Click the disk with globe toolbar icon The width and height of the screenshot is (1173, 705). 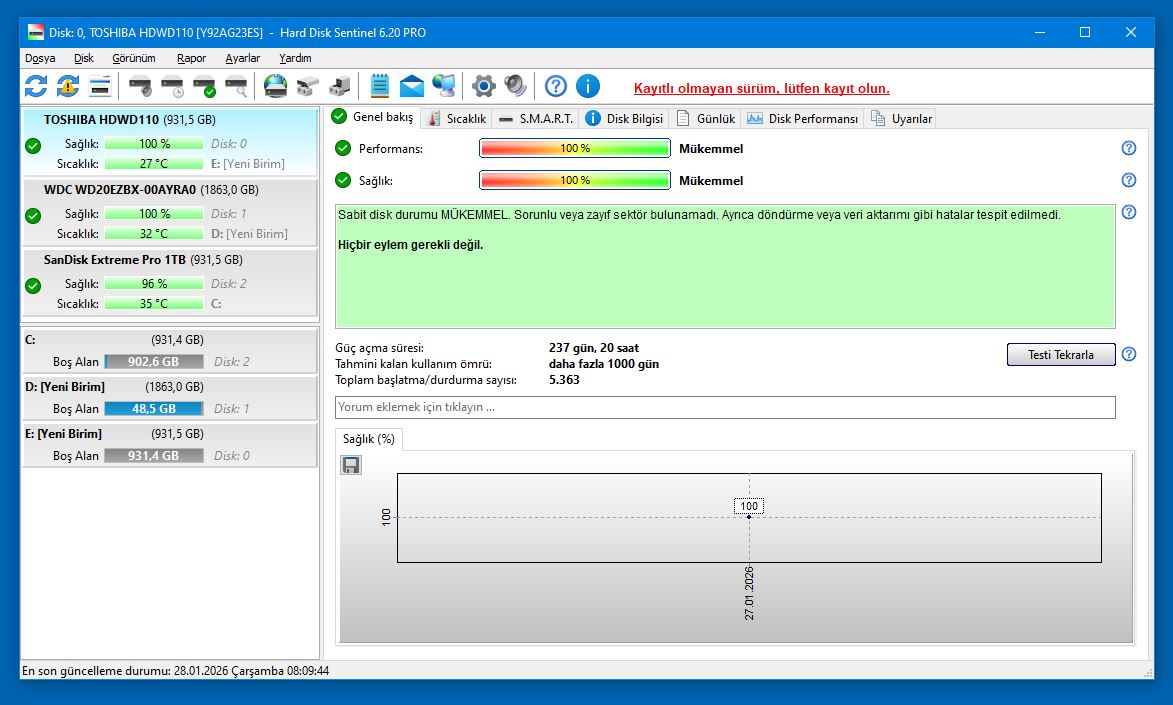(275, 86)
